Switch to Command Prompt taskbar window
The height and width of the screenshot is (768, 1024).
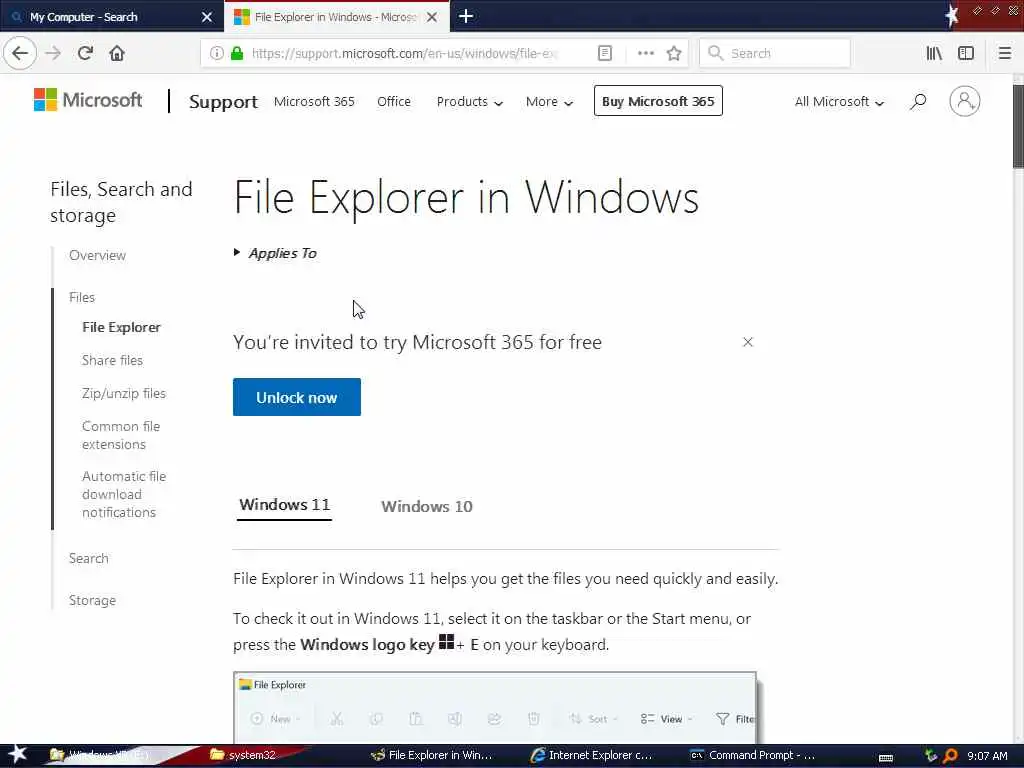point(752,755)
